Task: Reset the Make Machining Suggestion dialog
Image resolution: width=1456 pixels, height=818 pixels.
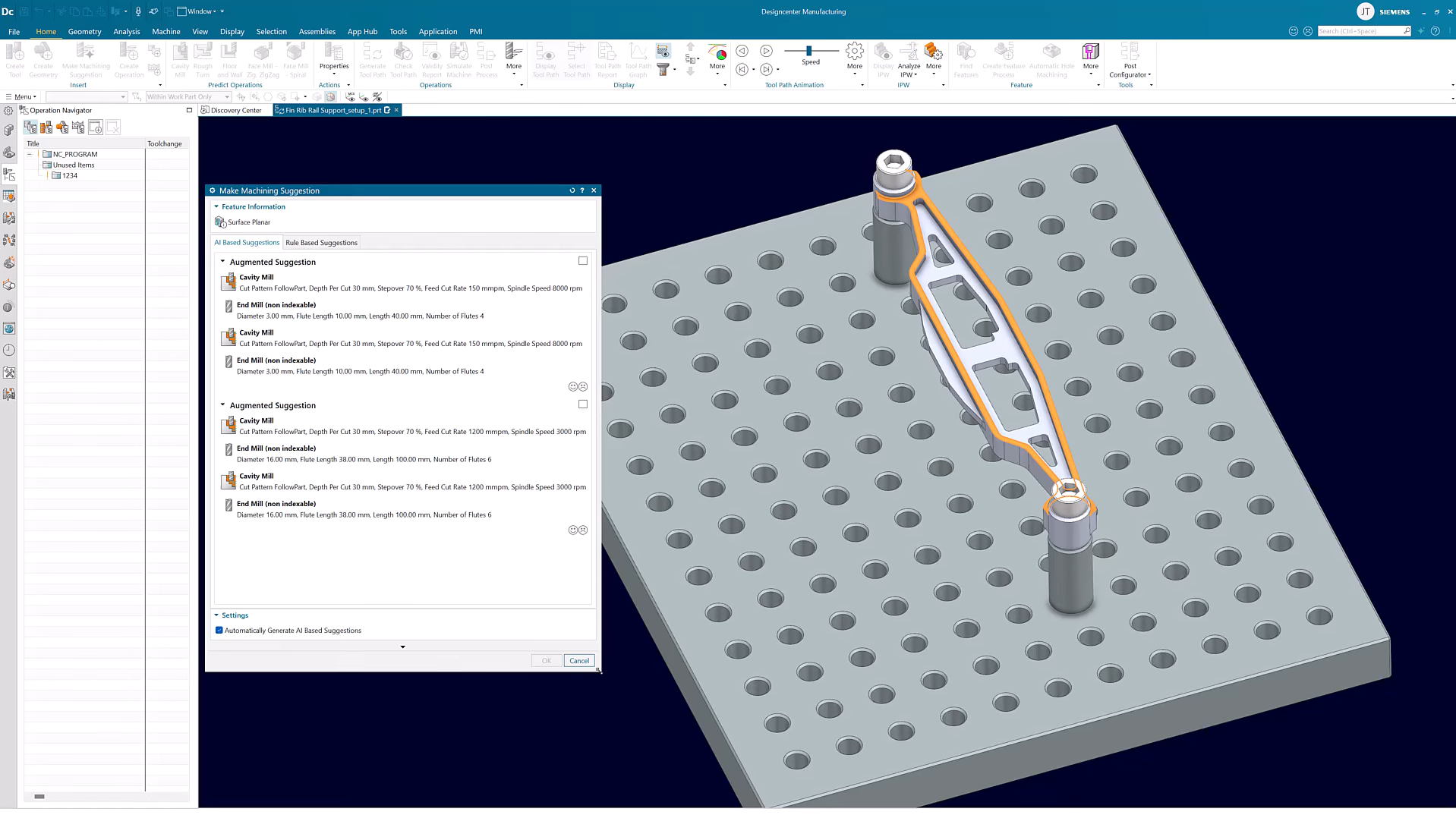Action: 572,190
